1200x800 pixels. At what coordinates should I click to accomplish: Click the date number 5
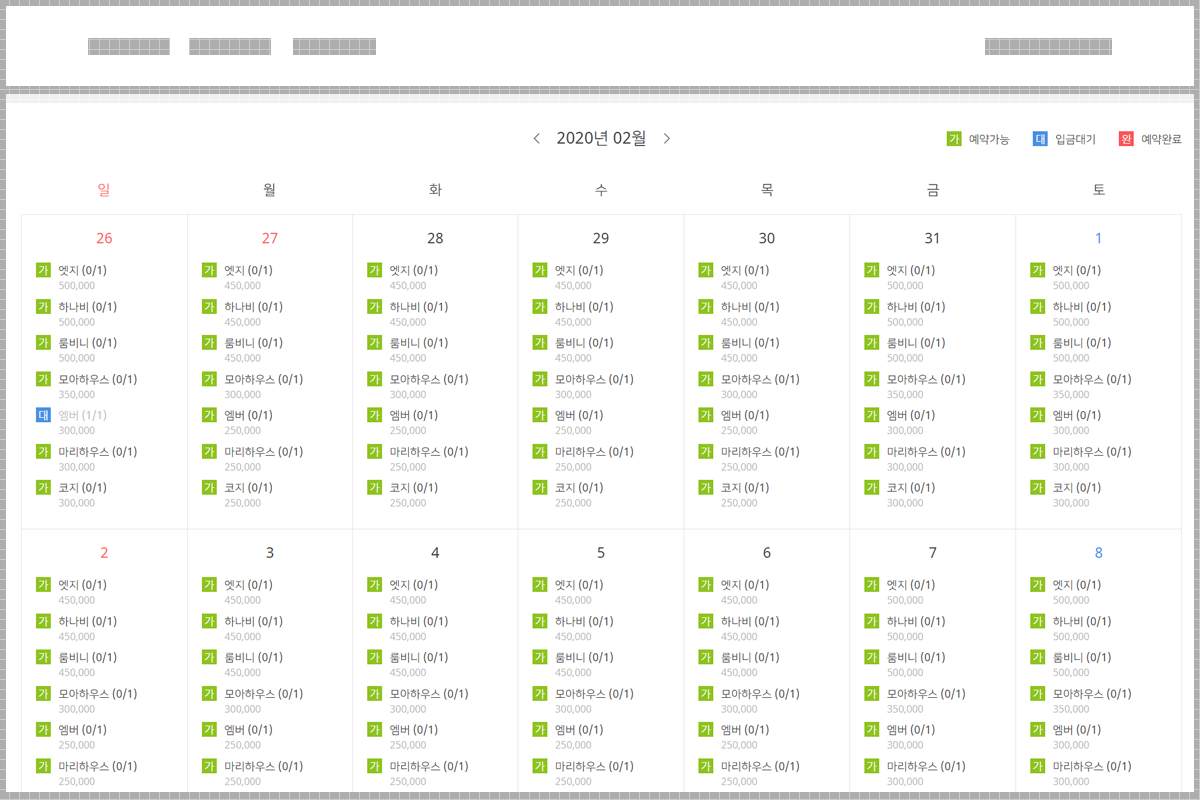(x=601, y=553)
